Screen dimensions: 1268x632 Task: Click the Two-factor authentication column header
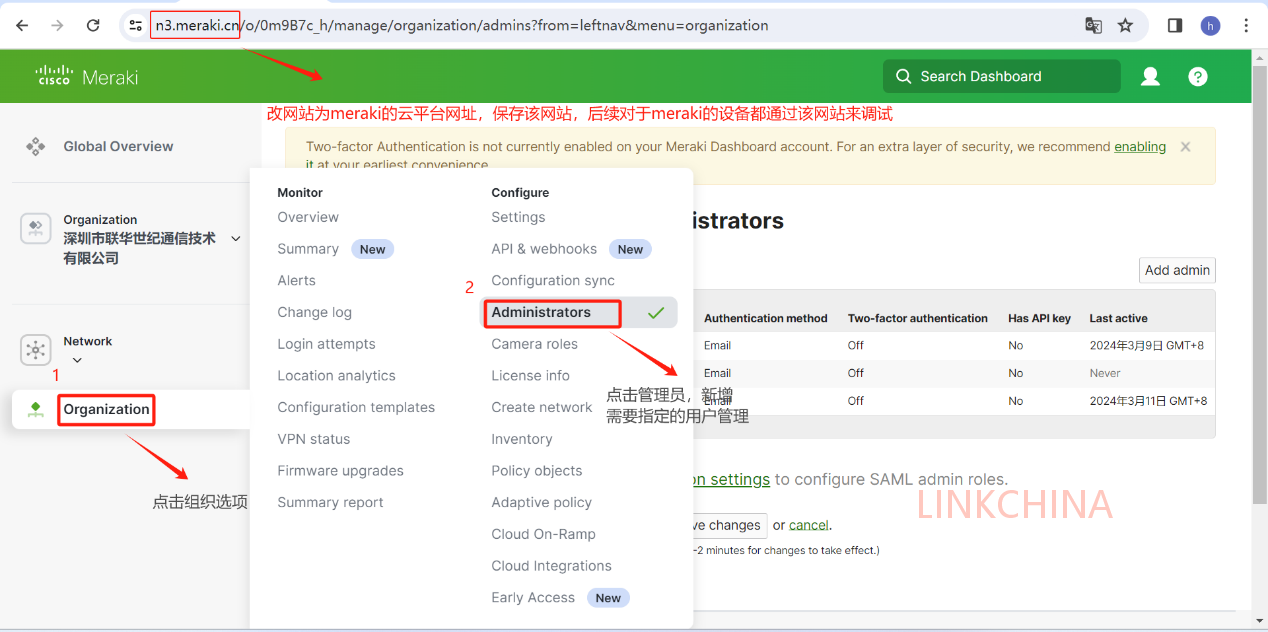(918, 318)
